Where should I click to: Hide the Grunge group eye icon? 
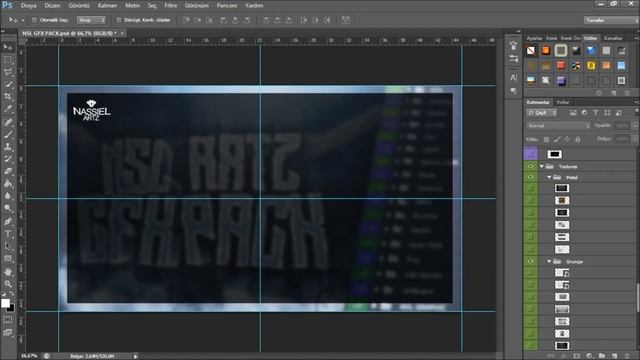[x=530, y=262]
